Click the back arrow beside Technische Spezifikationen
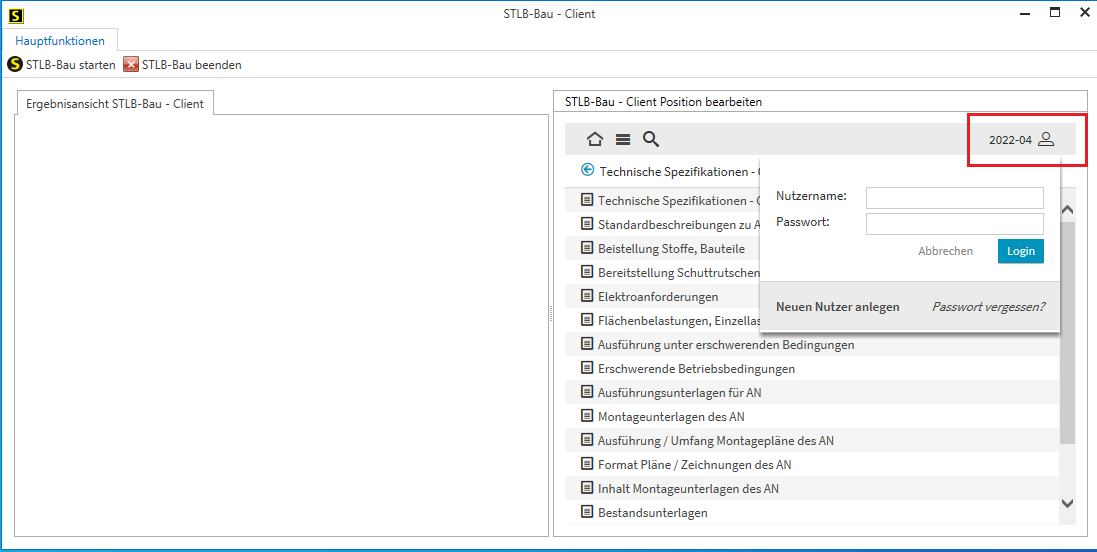The height and width of the screenshot is (552, 1097). click(x=587, y=171)
